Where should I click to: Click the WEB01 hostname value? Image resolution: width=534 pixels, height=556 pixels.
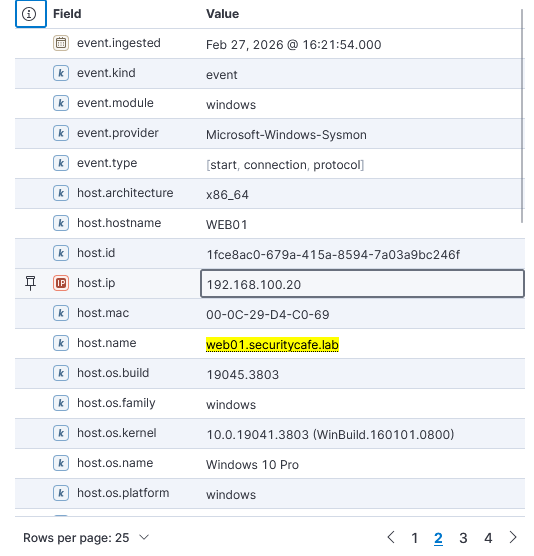coord(227,225)
